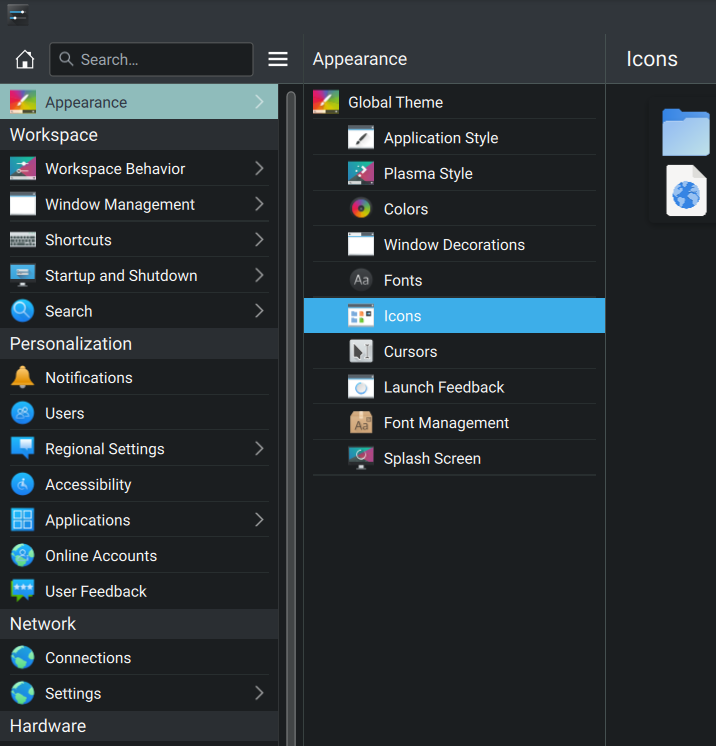
Task: Open Splash Screen module
Action: (x=454, y=458)
